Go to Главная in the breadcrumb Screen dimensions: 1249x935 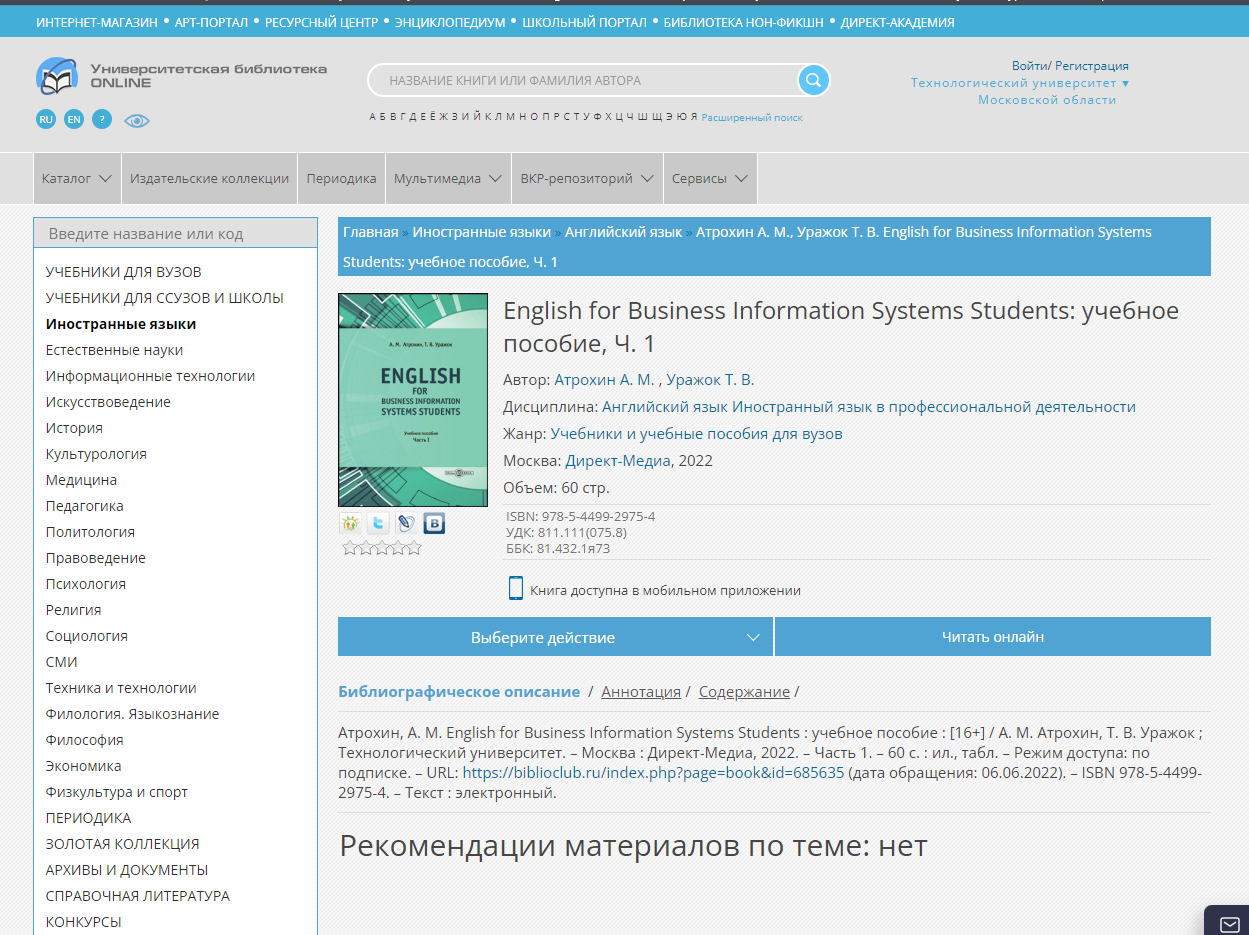point(370,232)
